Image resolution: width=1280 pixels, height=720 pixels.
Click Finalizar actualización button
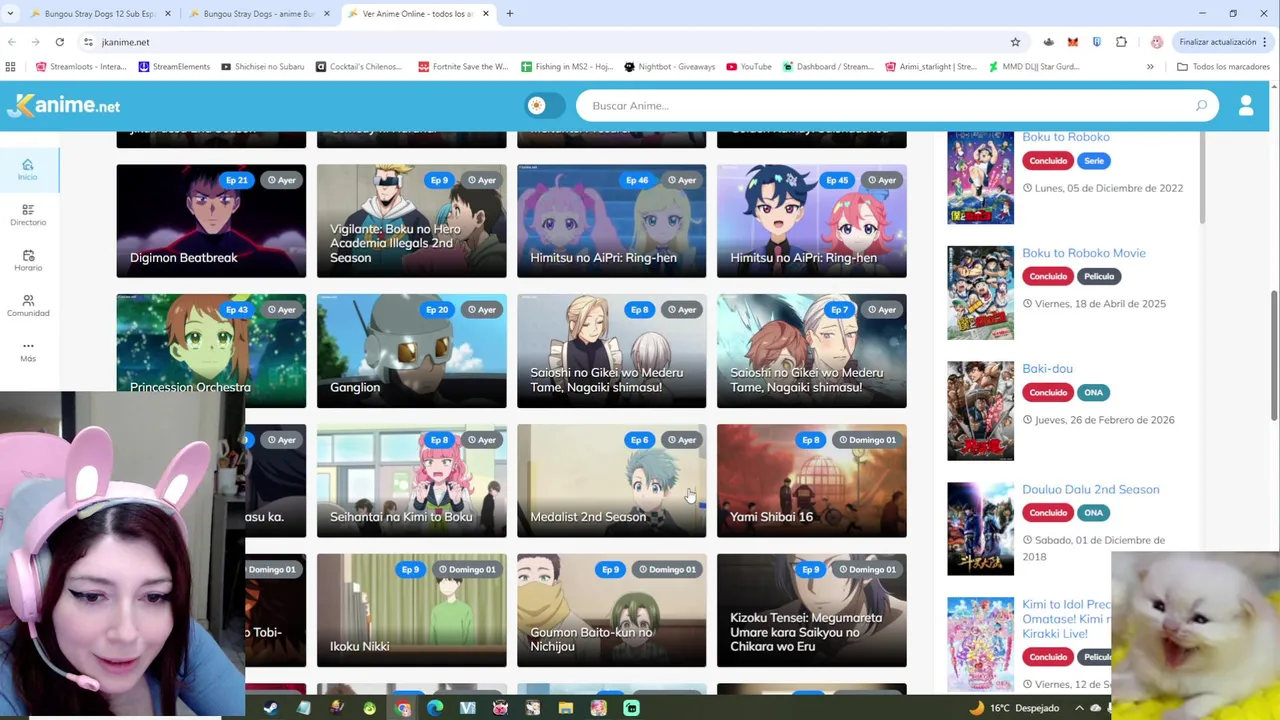pyautogui.click(x=1217, y=42)
